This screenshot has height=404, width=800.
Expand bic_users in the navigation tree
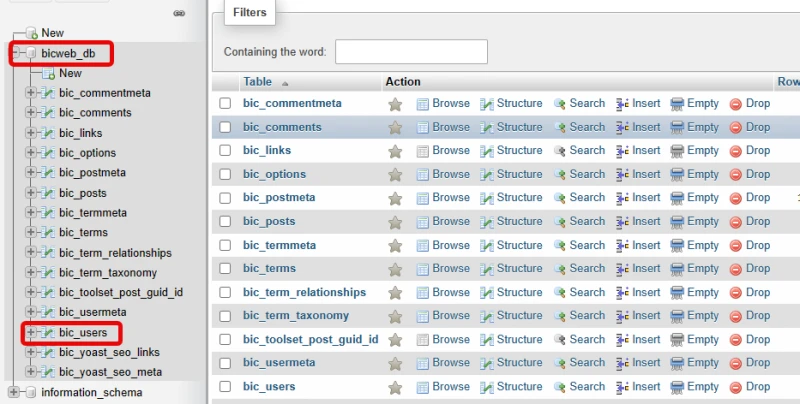pos(31,333)
